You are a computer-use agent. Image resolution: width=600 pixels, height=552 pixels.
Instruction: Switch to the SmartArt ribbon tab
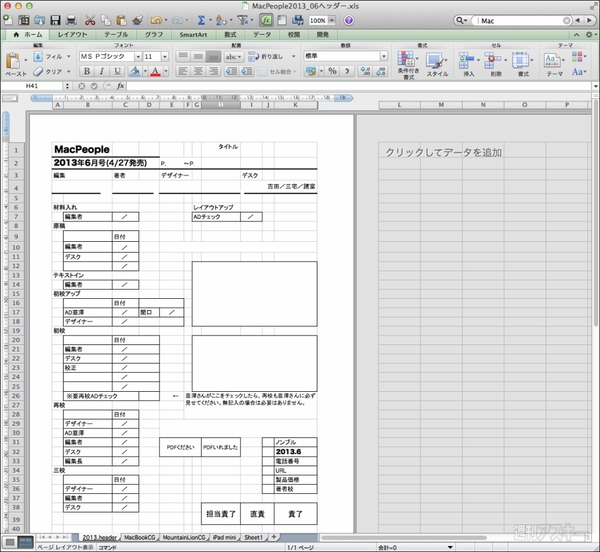[193, 34]
